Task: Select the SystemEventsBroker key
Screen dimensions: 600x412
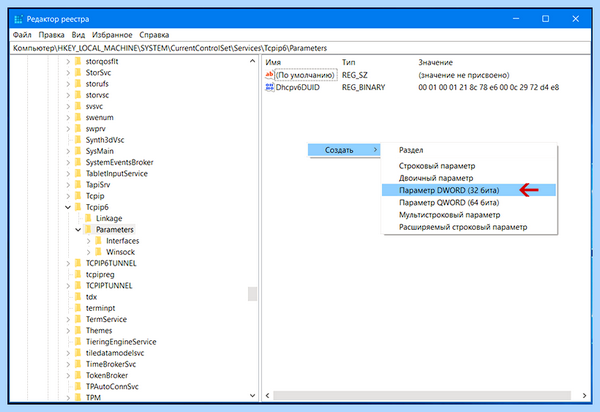Action: pyautogui.click(x=119, y=162)
